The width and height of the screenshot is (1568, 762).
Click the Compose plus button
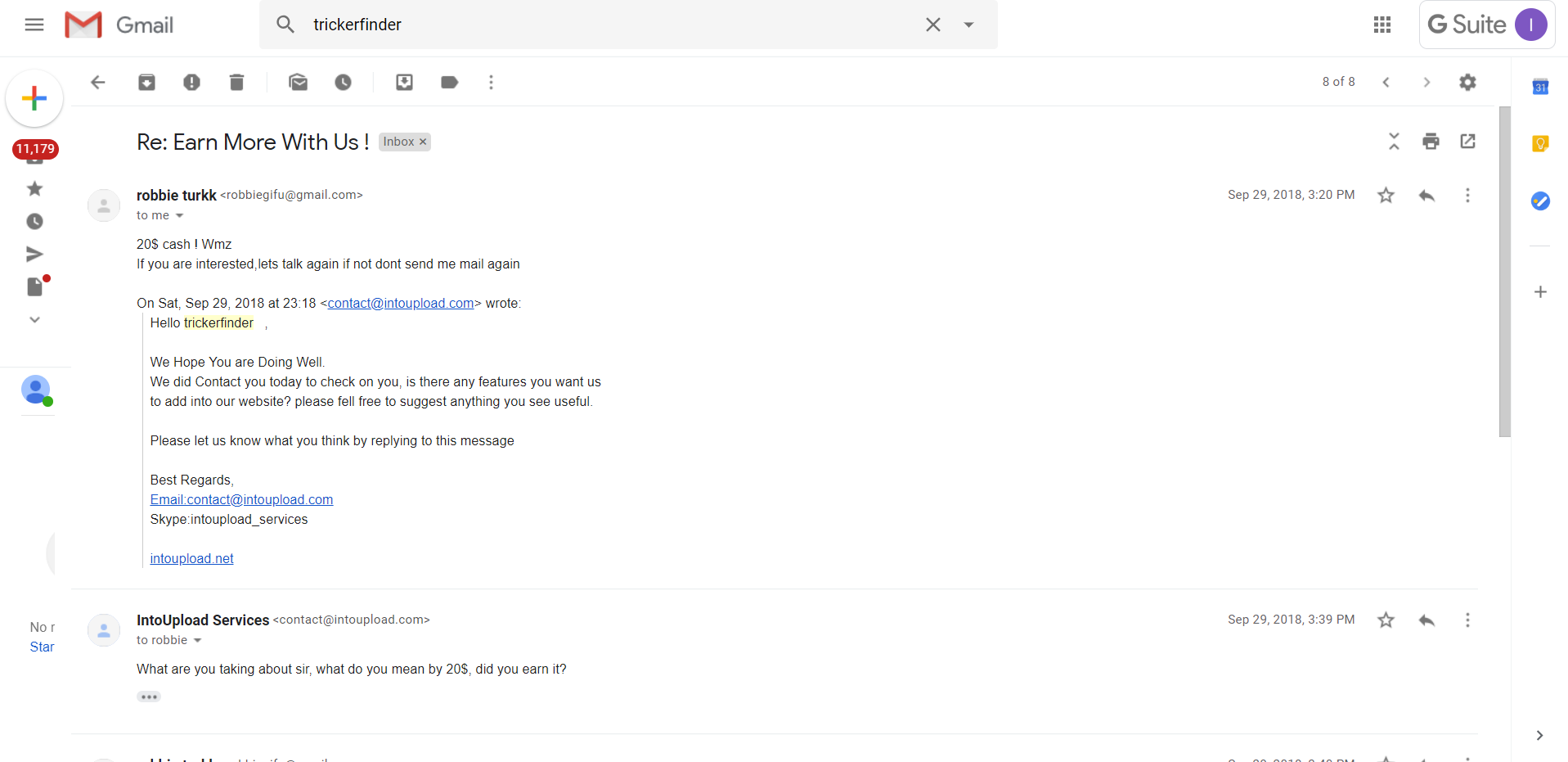pyautogui.click(x=34, y=98)
